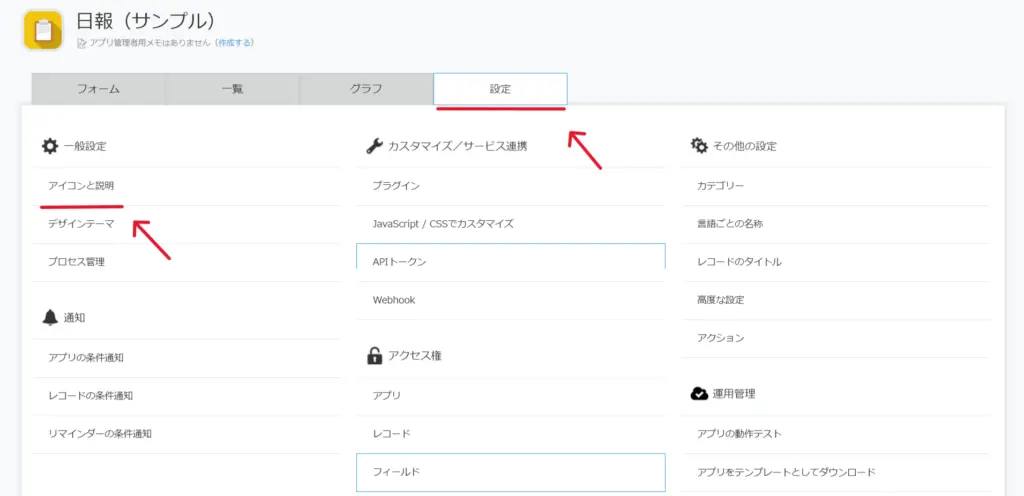1024x496 pixels.
Task: Click the memo note icon under app title
Action: coord(82,43)
